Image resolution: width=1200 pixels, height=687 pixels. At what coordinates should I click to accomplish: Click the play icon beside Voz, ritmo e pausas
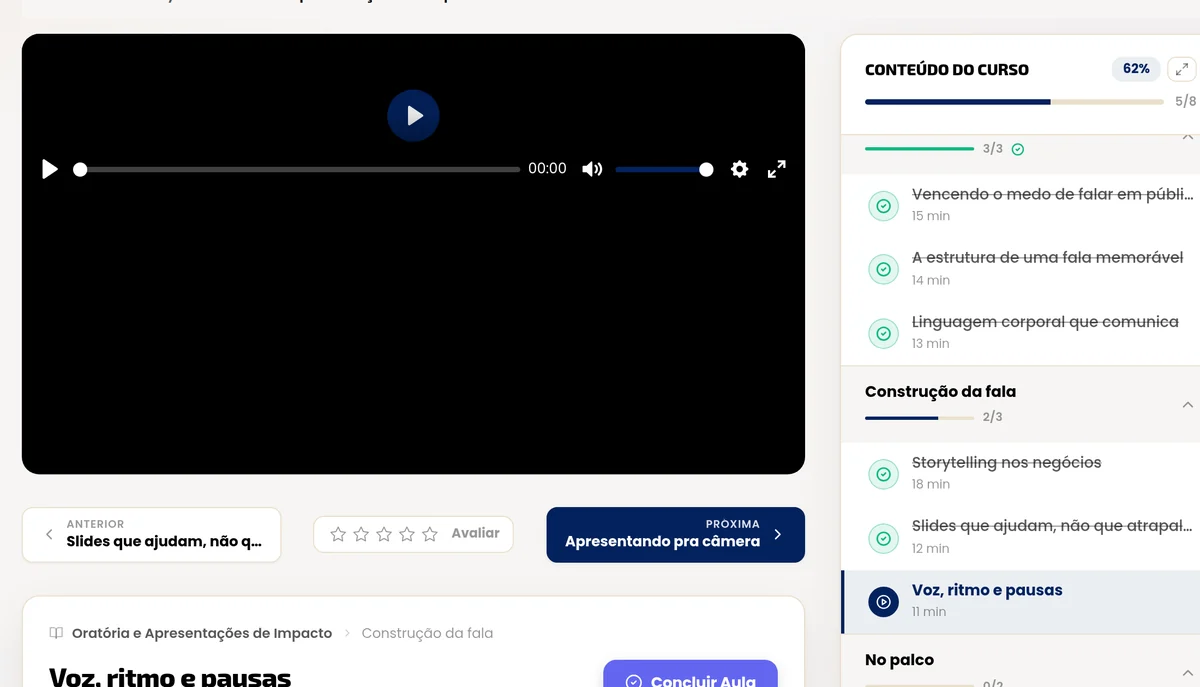pos(883,602)
